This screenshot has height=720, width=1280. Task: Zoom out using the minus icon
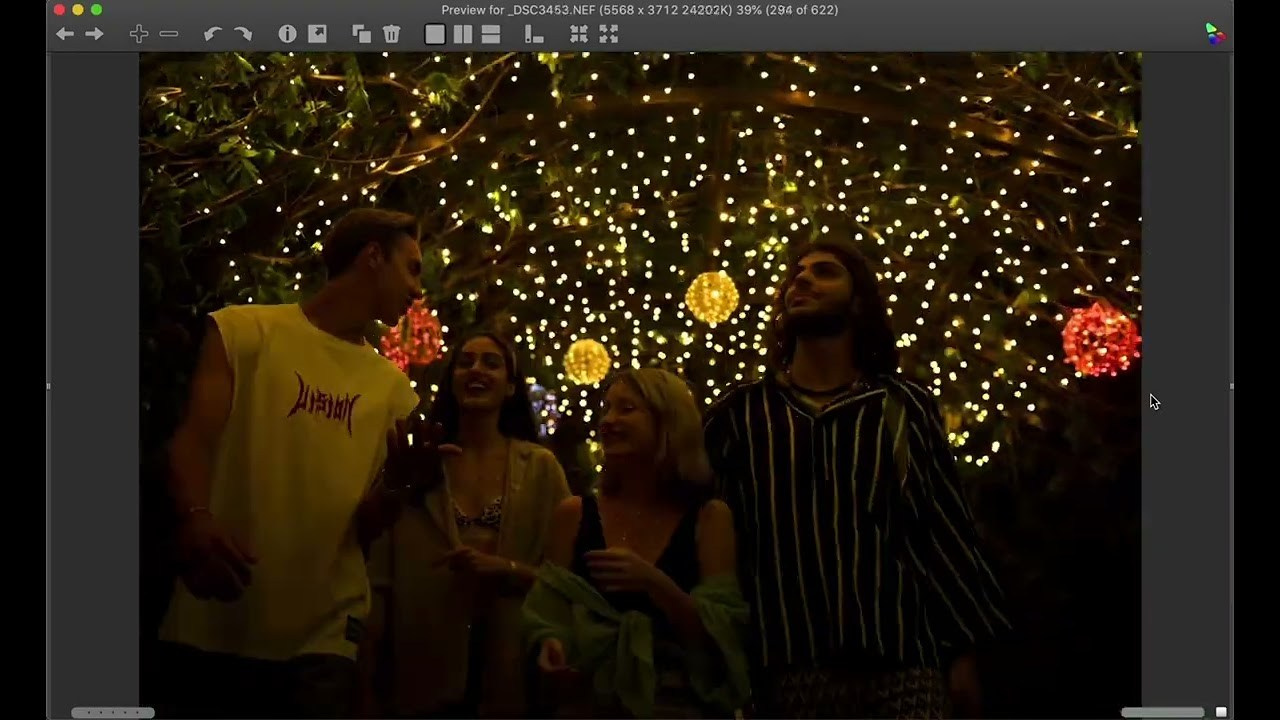(x=169, y=34)
